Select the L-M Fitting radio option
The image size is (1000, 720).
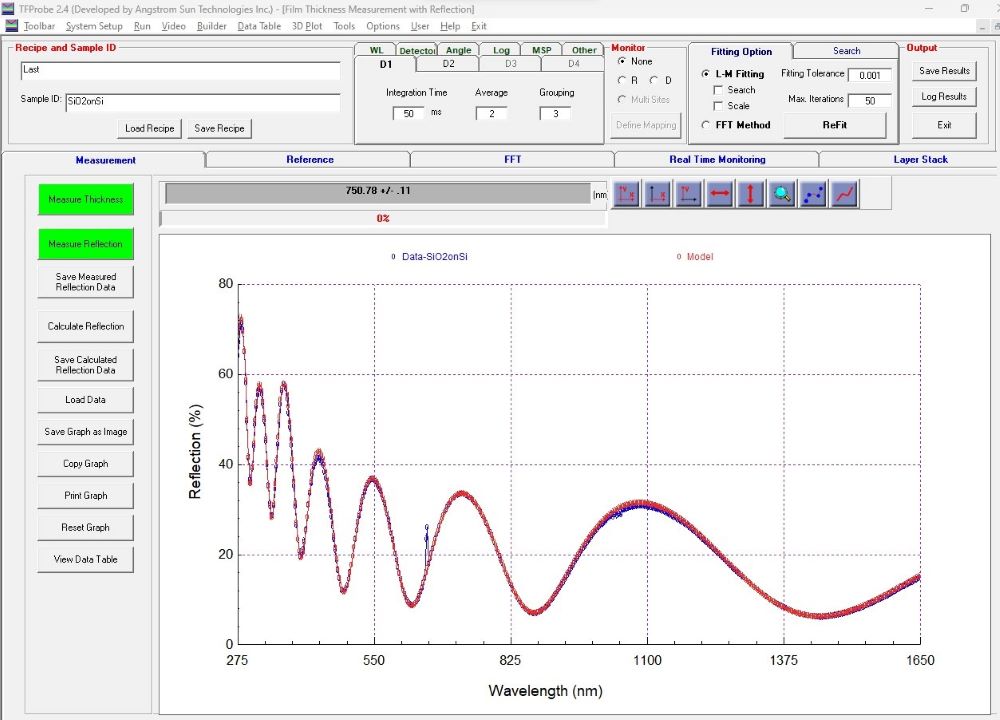click(x=705, y=74)
